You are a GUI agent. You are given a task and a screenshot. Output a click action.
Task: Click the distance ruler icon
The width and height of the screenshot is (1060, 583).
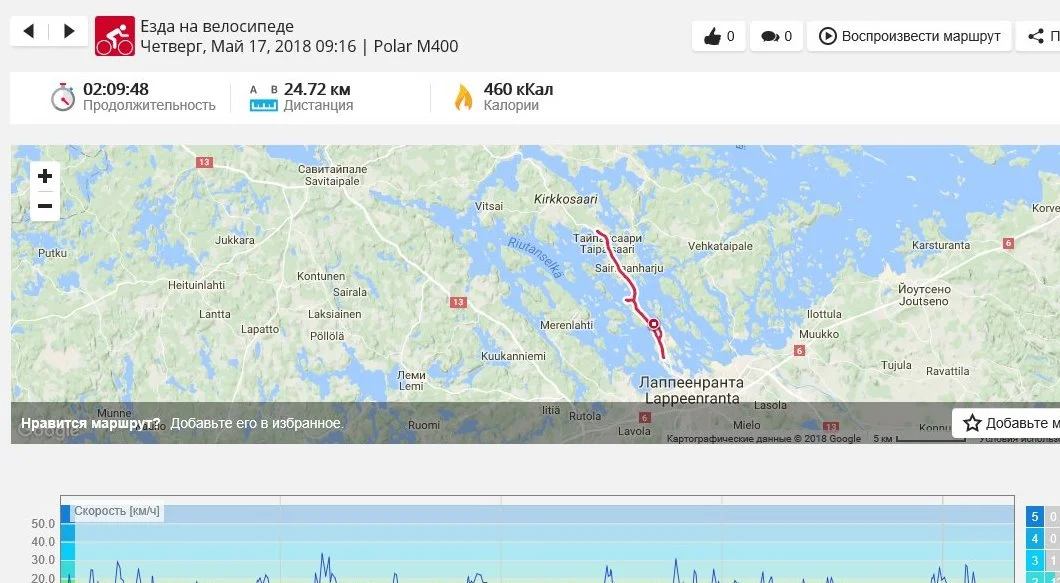[x=264, y=99]
